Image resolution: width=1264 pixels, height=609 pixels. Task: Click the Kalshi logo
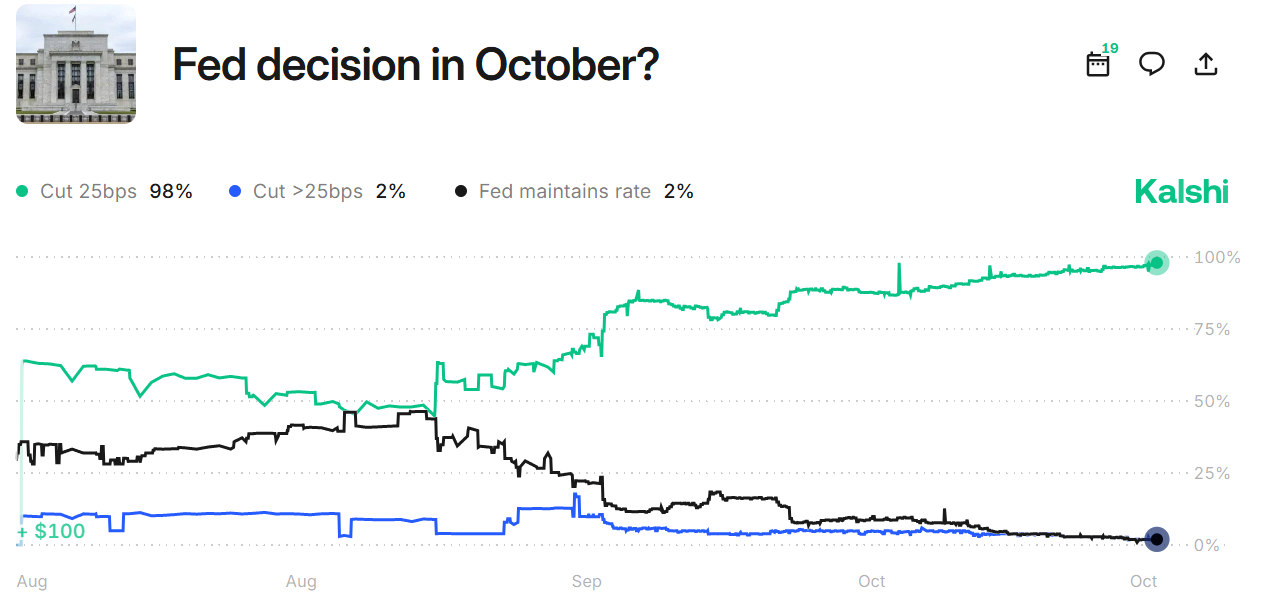[x=1181, y=191]
